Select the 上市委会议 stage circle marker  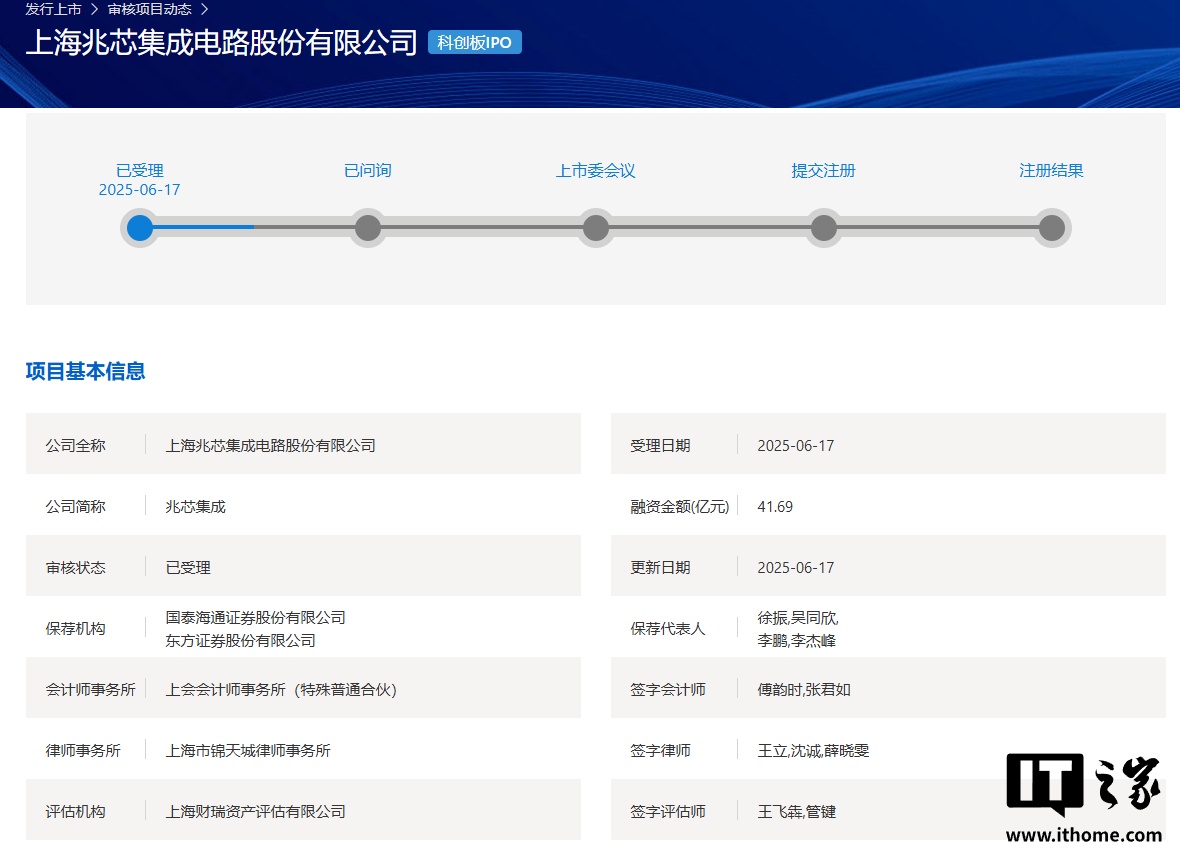596,228
